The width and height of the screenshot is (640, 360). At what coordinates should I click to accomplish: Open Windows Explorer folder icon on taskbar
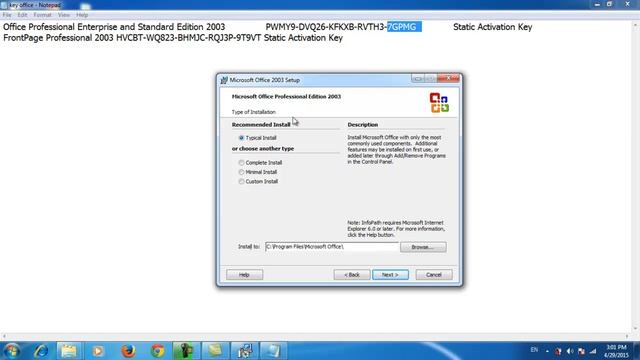pyautogui.click(x=69, y=351)
